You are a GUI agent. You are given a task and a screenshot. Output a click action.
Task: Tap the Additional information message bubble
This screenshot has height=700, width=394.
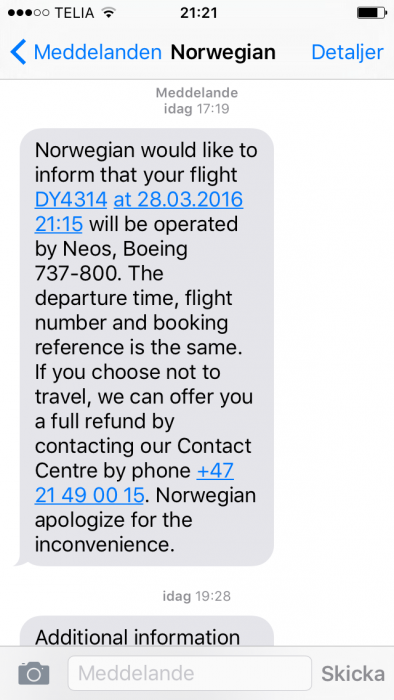pos(147,631)
